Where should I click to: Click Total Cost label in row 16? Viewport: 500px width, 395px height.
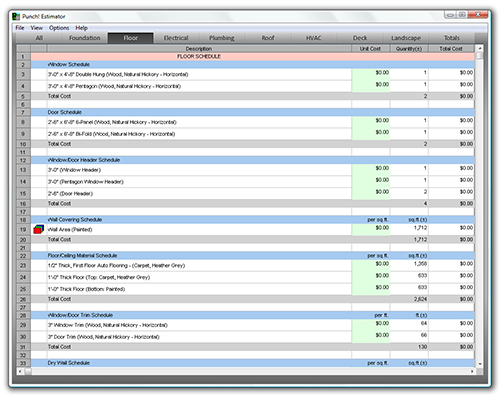59,203
